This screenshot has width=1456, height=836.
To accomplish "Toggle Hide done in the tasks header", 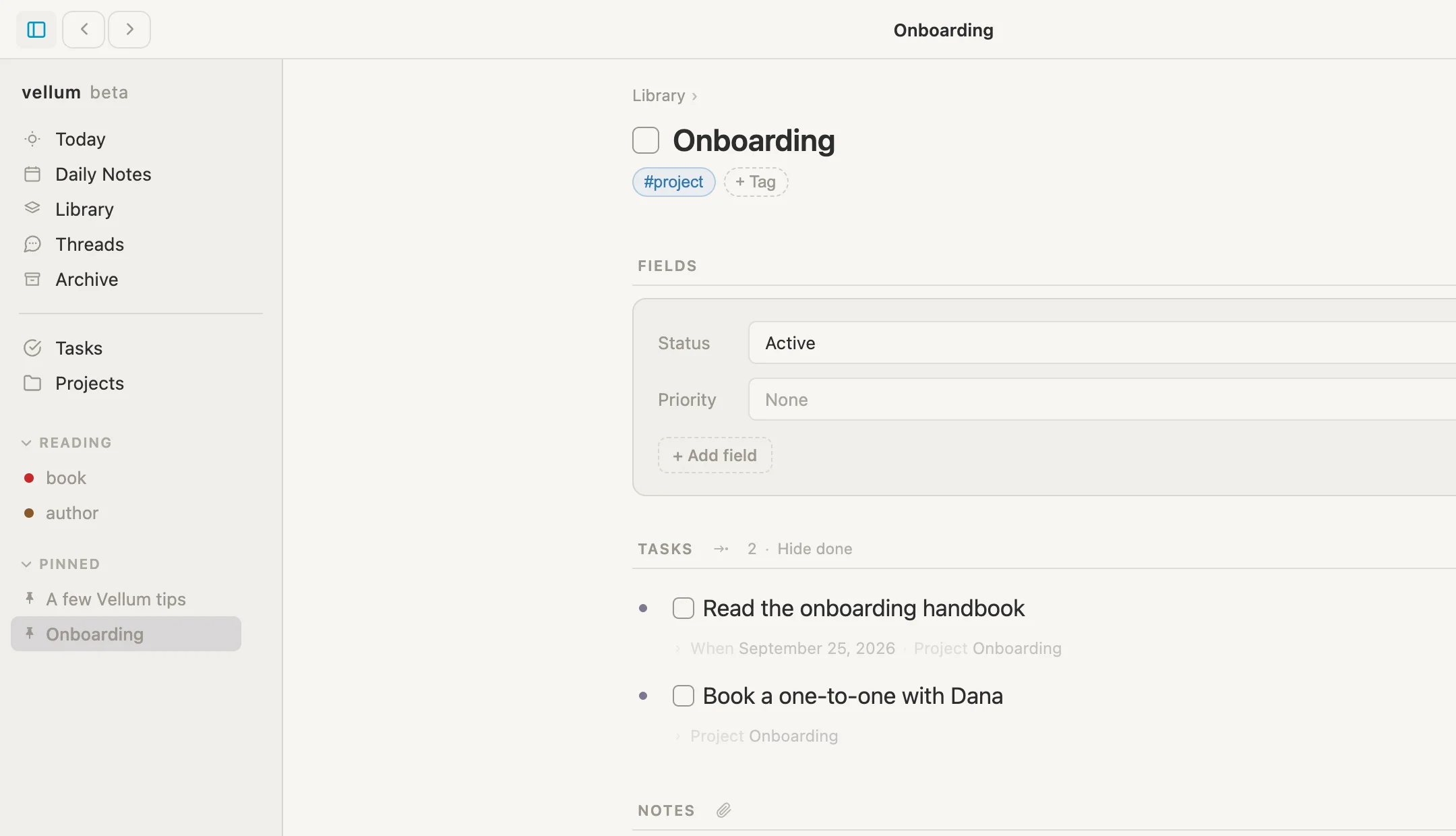I will click(814, 549).
